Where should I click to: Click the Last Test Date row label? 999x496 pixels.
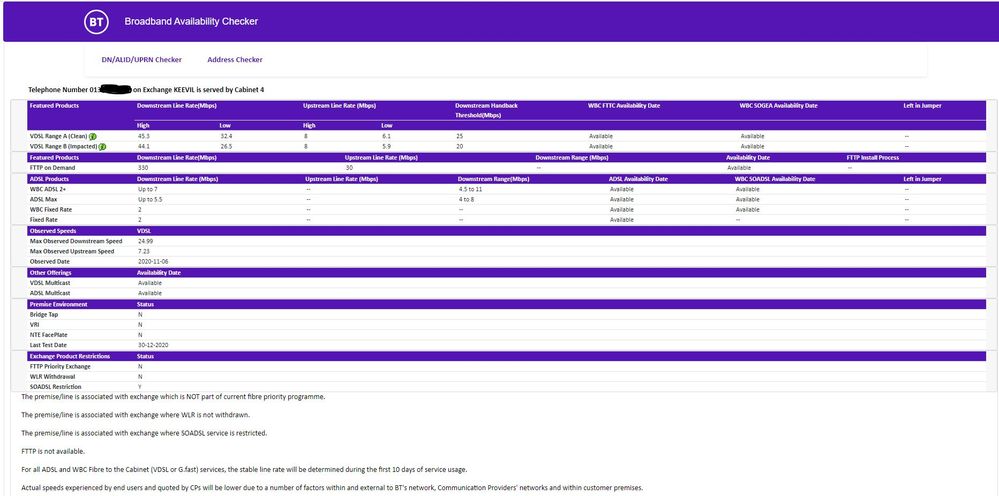coord(49,344)
